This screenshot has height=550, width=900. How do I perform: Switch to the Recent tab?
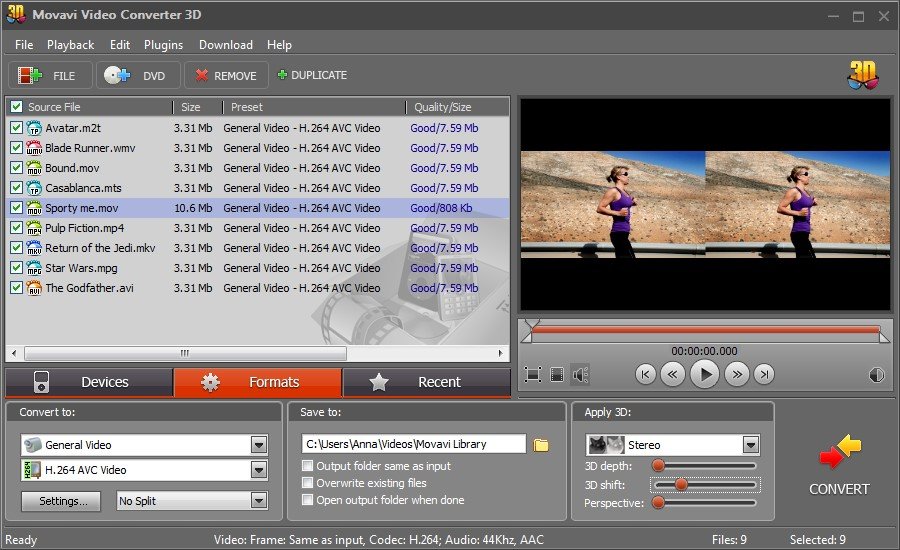coord(426,382)
